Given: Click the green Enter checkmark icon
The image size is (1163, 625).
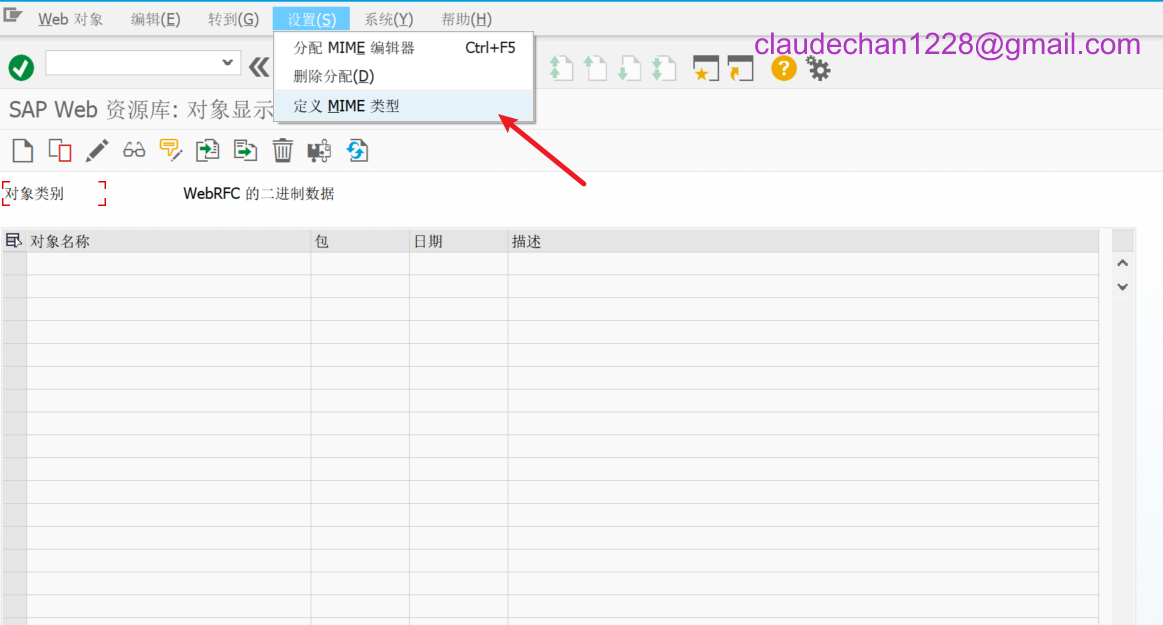Looking at the screenshot, I should point(21,67).
